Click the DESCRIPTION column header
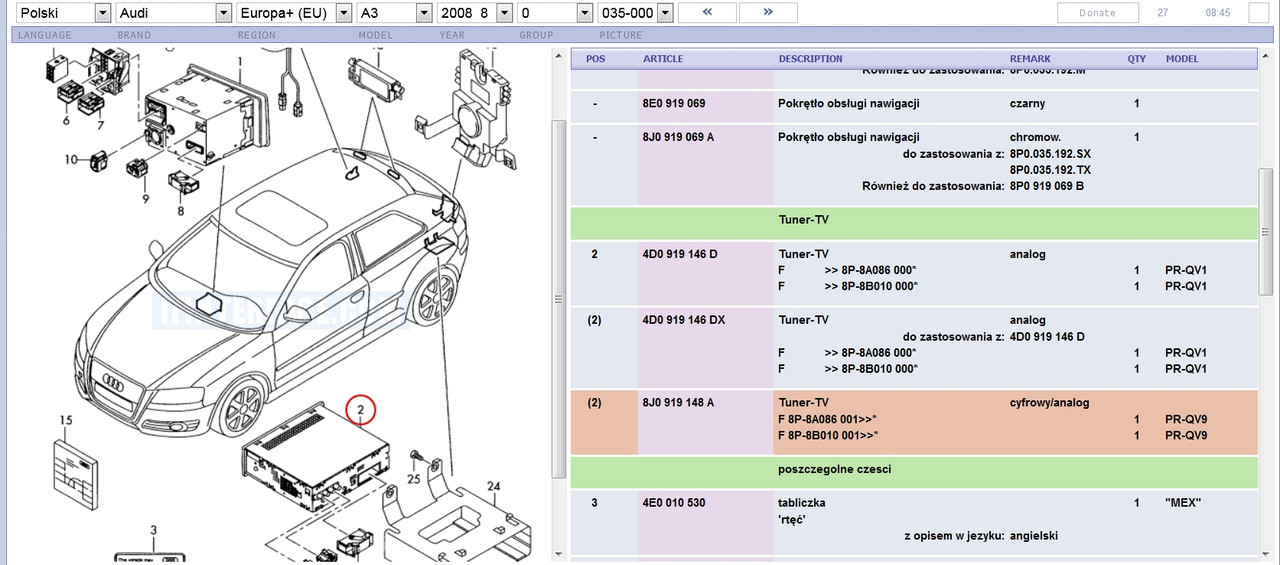1280x565 pixels. click(811, 59)
